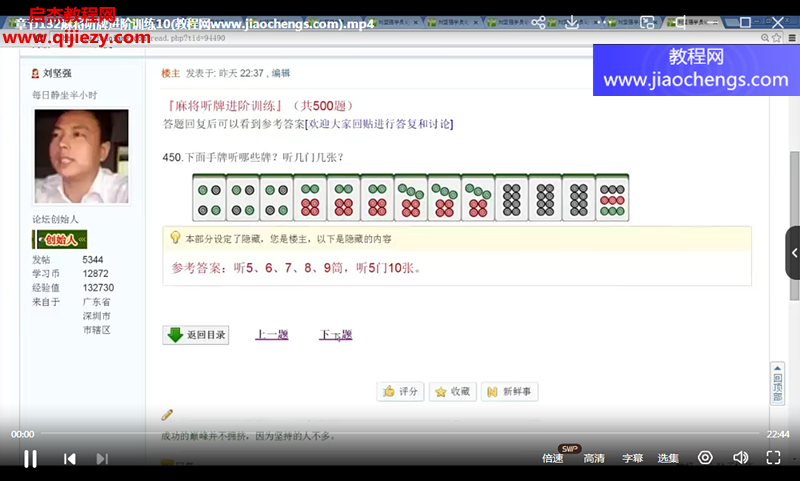The image size is (800, 481).
Task: Click the 新鲜事 button
Action: pos(509,391)
